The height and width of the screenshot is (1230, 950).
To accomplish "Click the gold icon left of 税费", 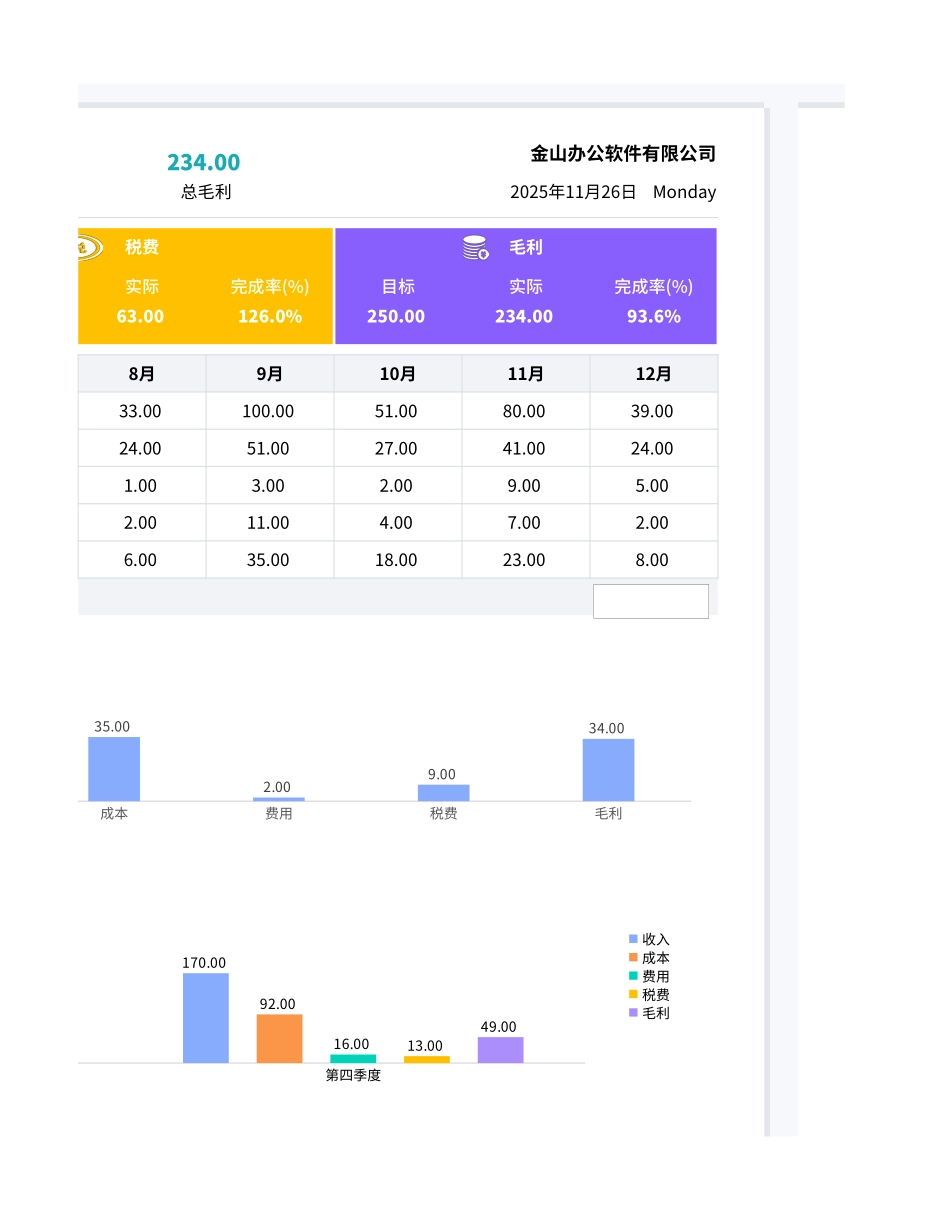I will [88, 247].
